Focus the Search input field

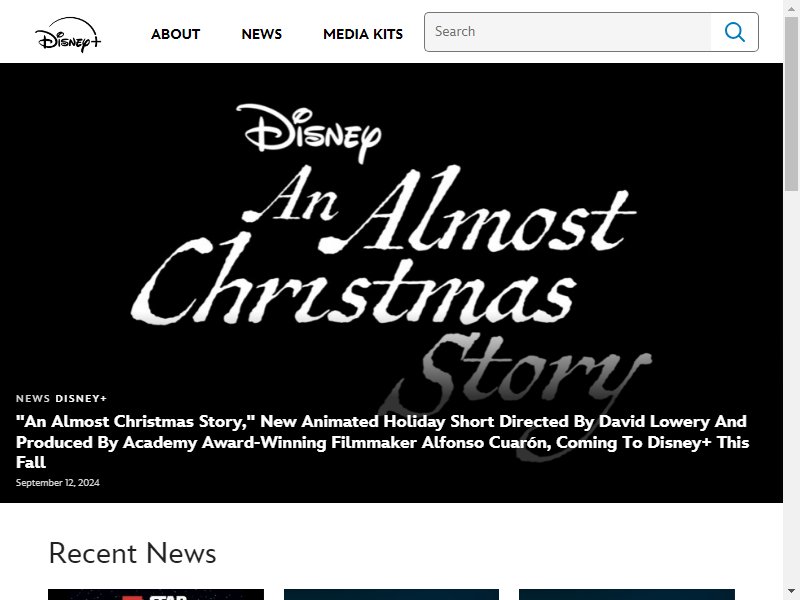tap(568, 32)
